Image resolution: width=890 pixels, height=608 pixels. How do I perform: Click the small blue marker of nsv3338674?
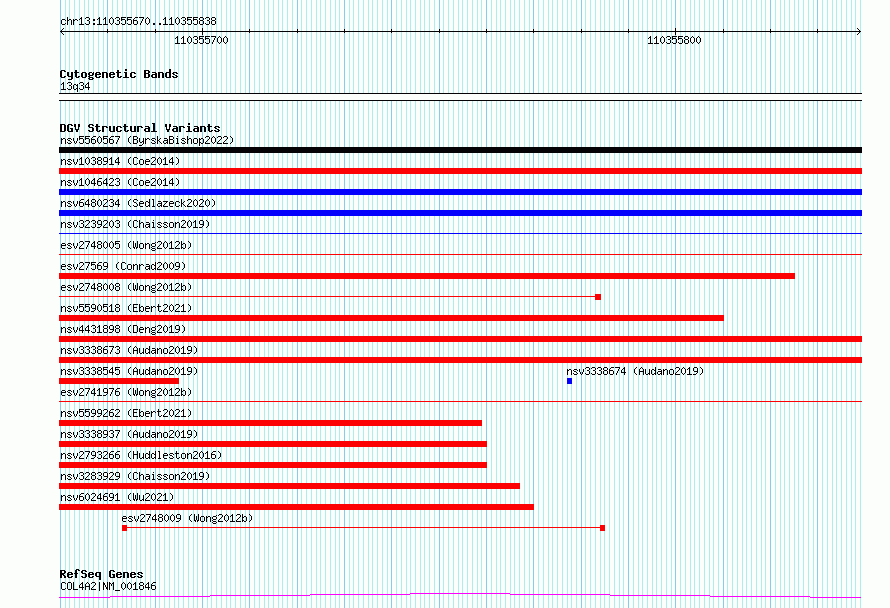[x=569, y=381]
